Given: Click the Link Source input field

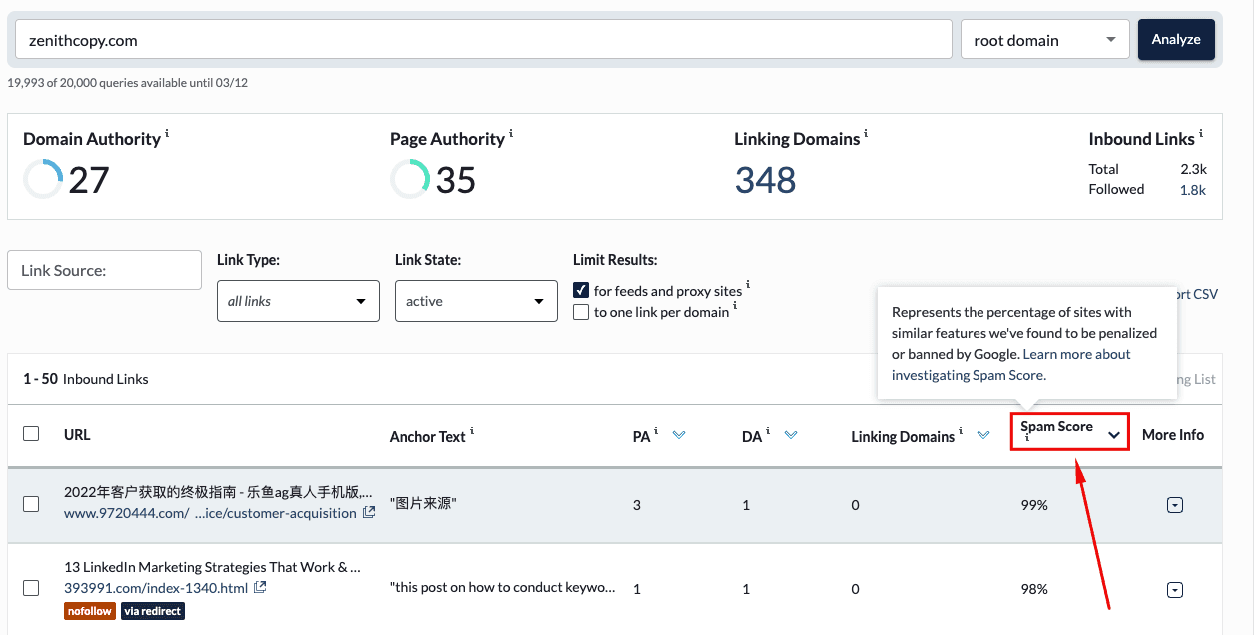Looking at the screenshot, I should tap(104, 270).
